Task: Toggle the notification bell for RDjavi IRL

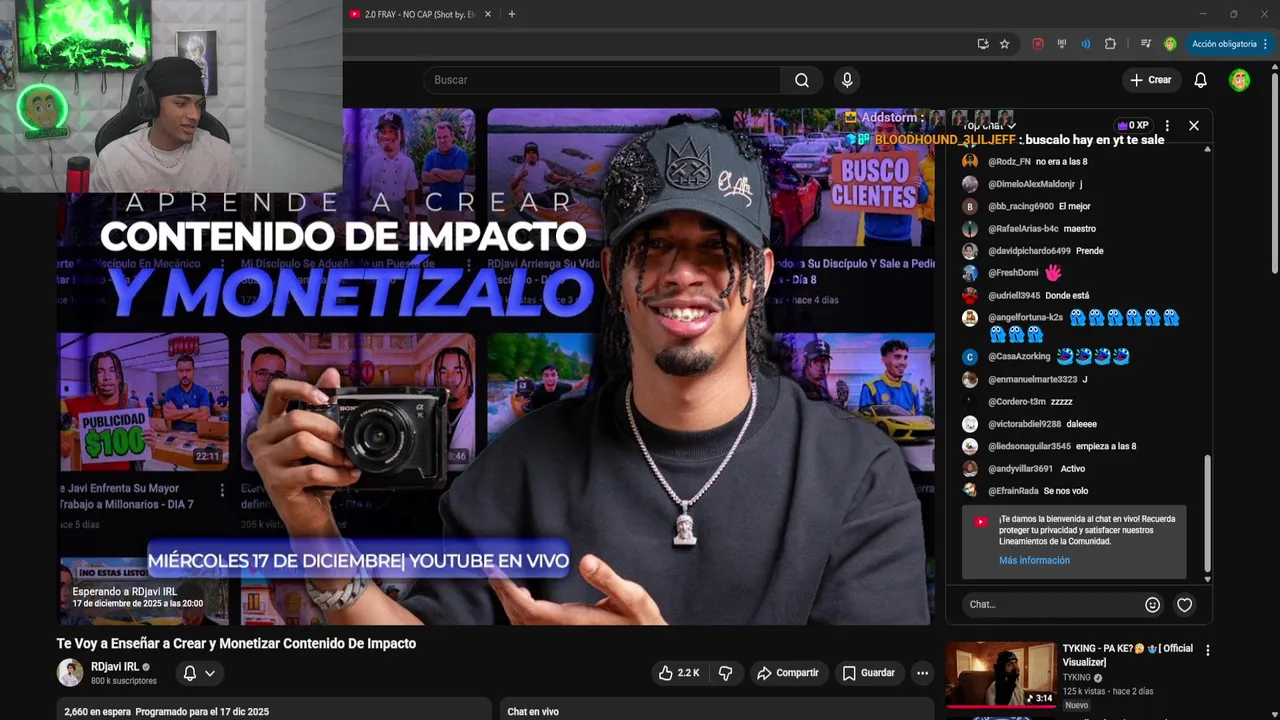Action: point(199,673)
